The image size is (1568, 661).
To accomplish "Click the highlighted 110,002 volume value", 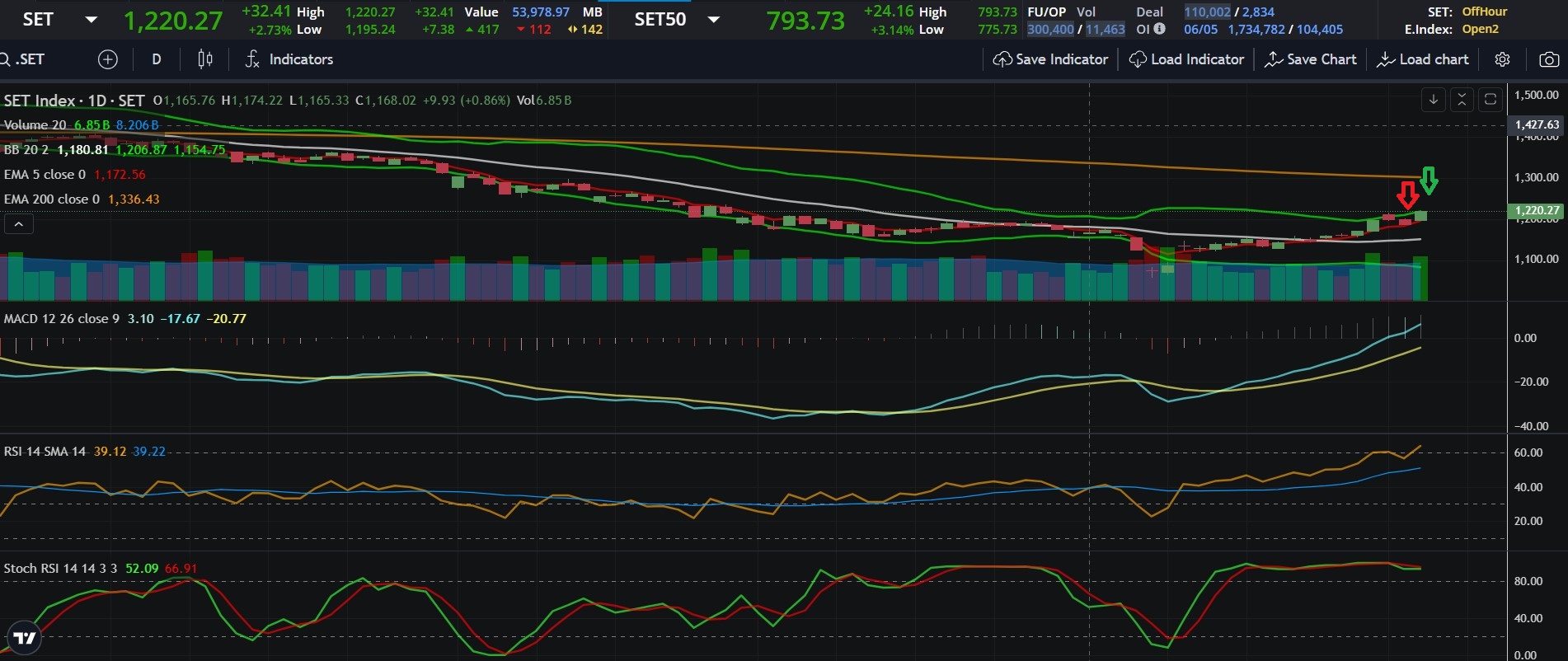I will coord(1207,12).
